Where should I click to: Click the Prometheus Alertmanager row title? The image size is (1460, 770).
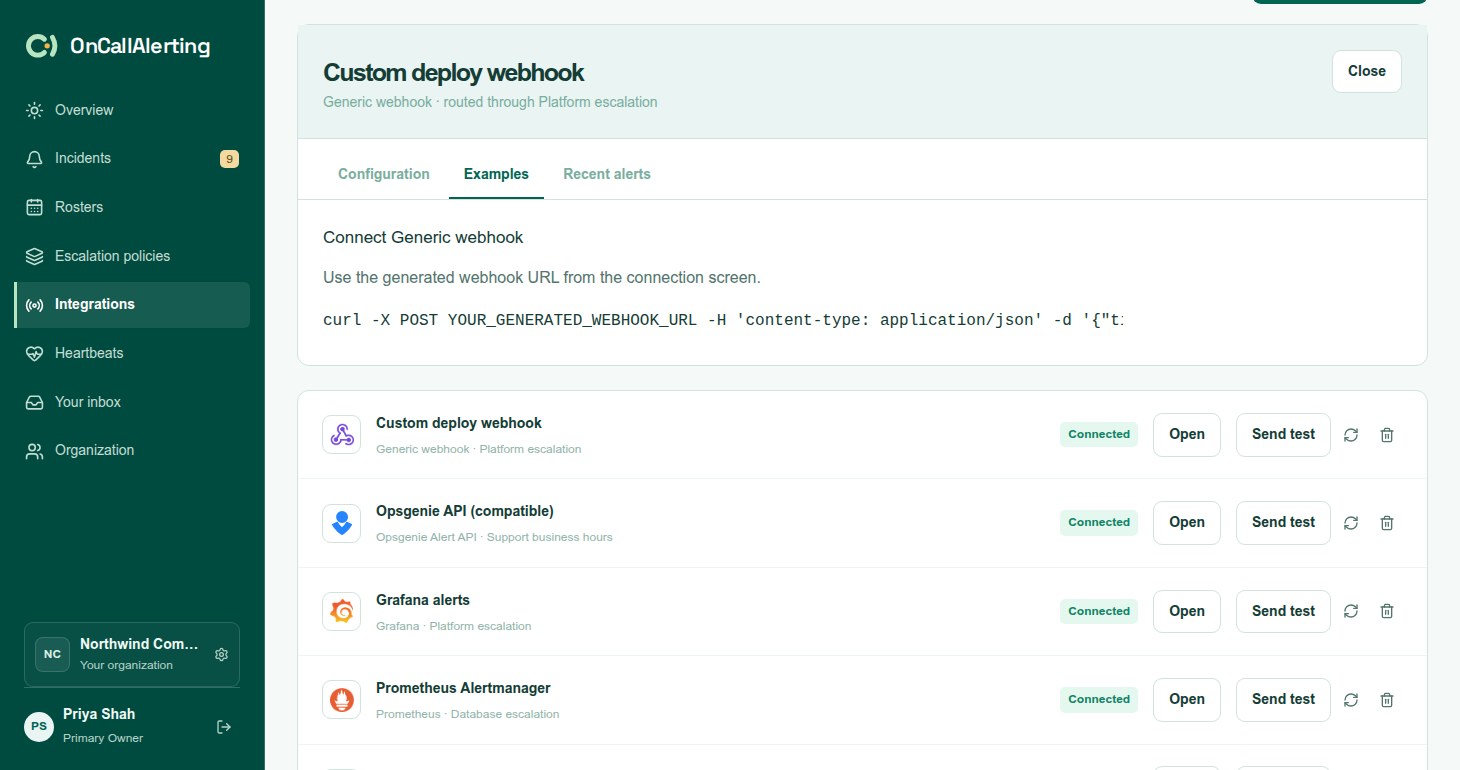tap(463, 688)
